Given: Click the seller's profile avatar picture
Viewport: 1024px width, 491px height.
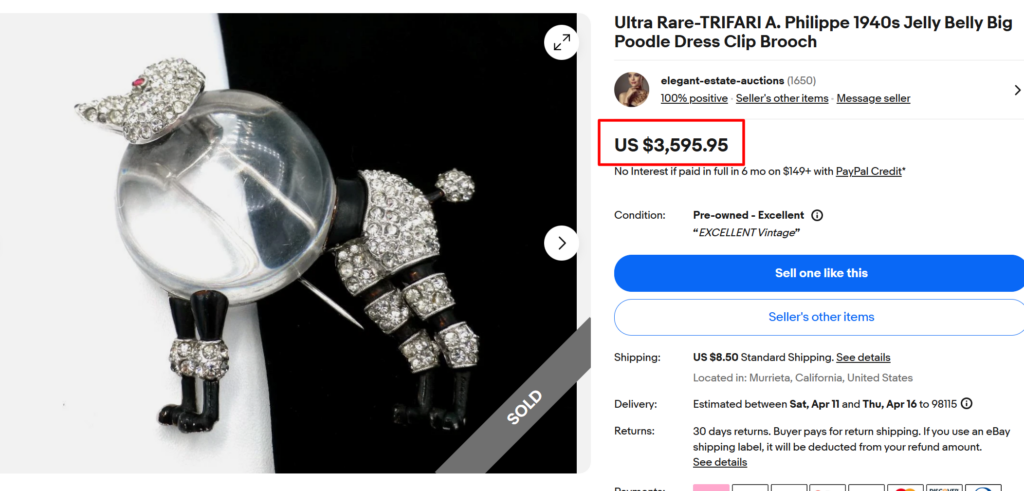Looking at the screenshot, I should point(632,89).
